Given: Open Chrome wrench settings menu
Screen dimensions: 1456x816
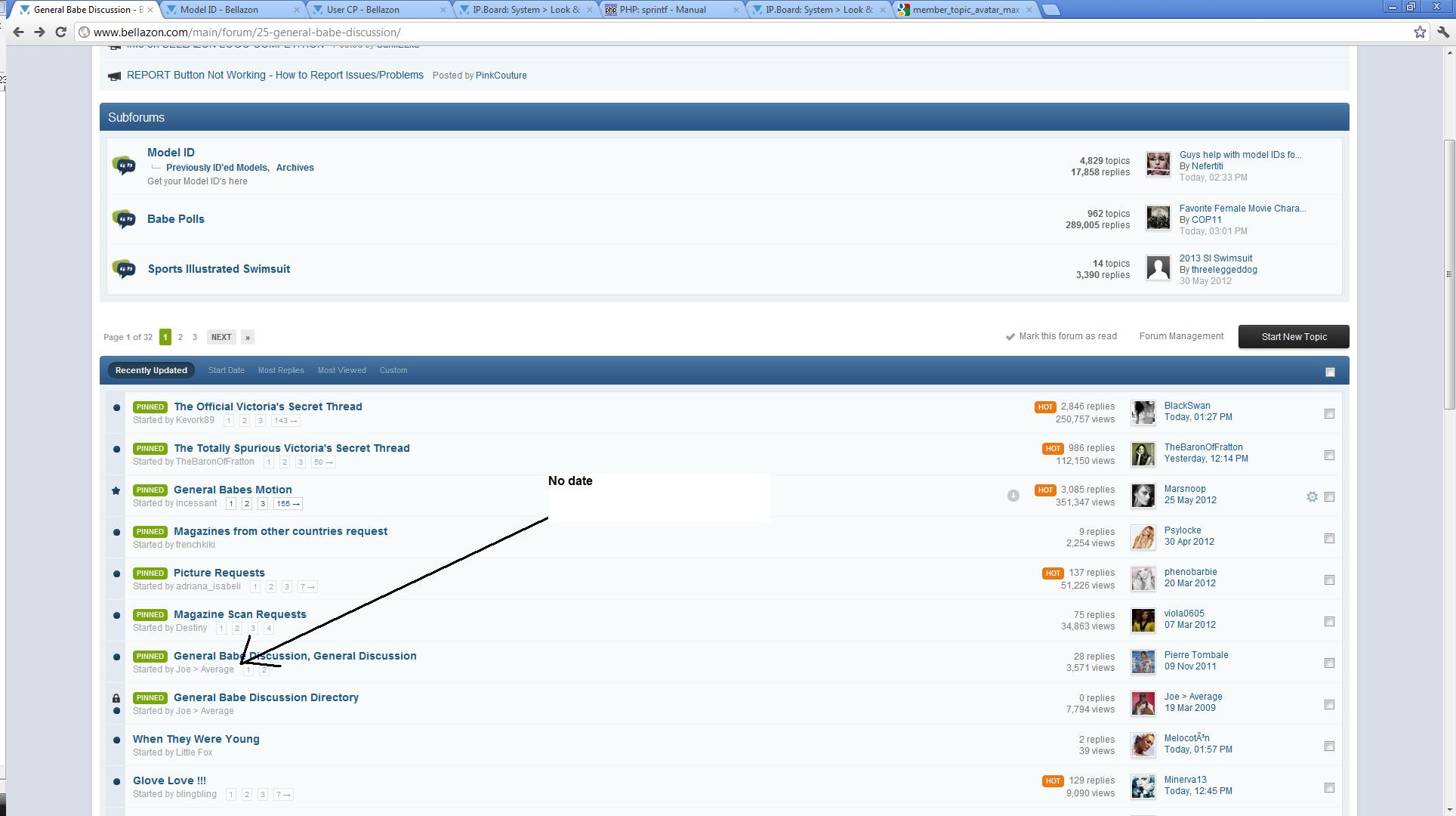Looking at the screenshot, I should point(1442,32).
